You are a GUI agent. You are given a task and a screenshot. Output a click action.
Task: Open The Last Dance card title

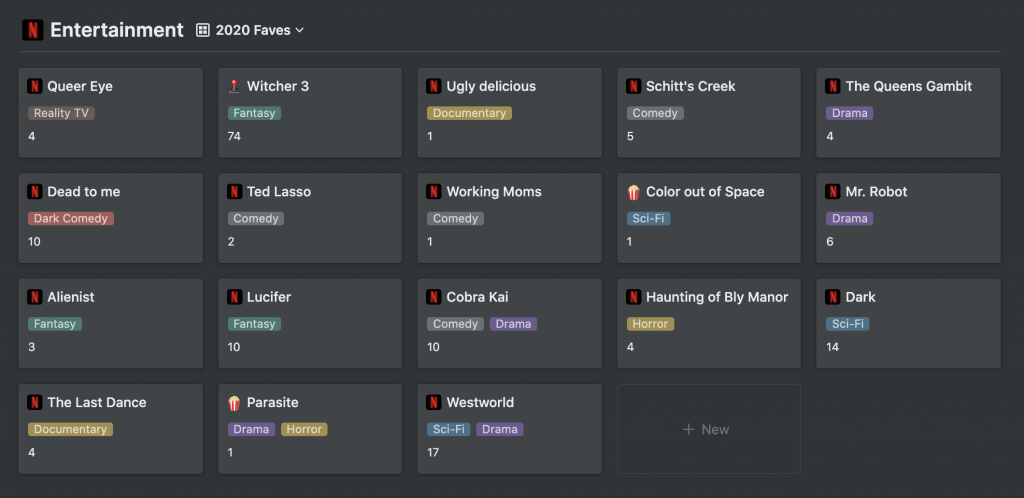(x=97, y=403)
